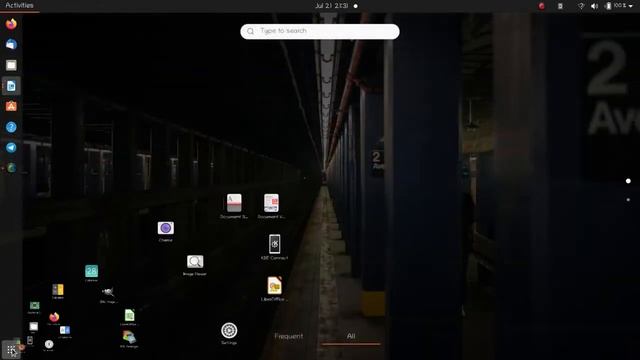The width and height of the screenshot is (640, 360).
Task: Open the Files manager in the dock
Action: (11, 65)
